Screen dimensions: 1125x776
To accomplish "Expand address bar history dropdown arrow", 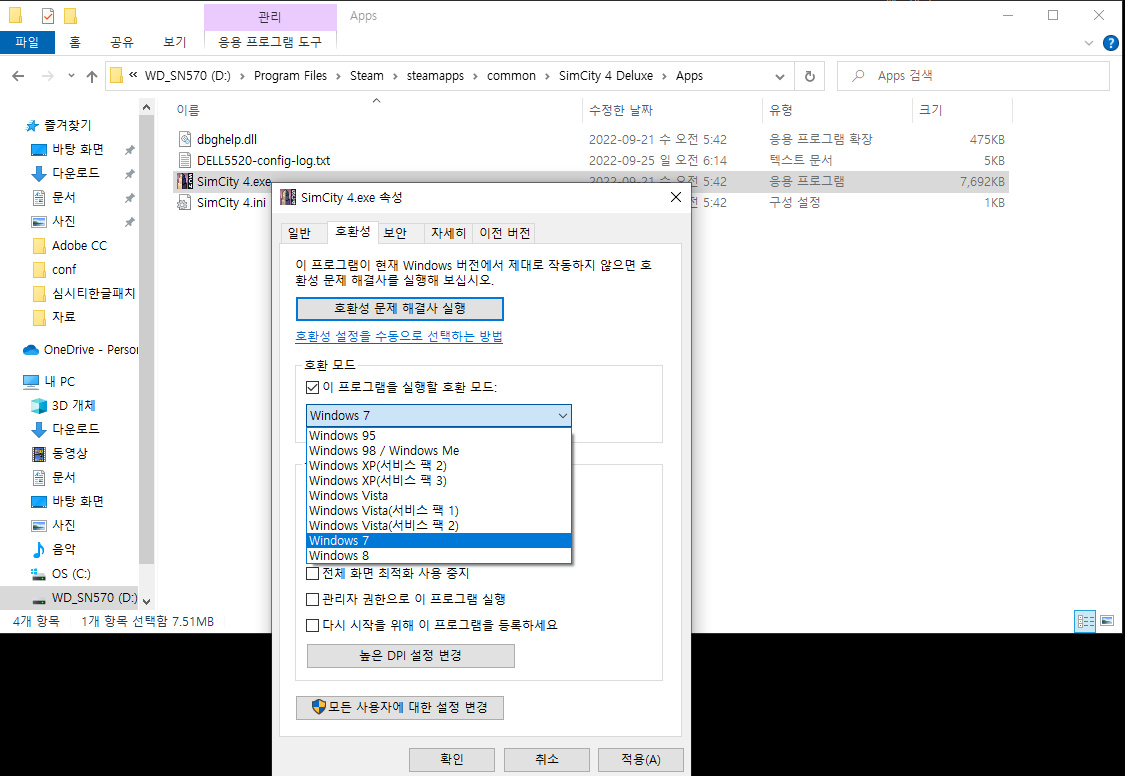I will tap(780, 76).
